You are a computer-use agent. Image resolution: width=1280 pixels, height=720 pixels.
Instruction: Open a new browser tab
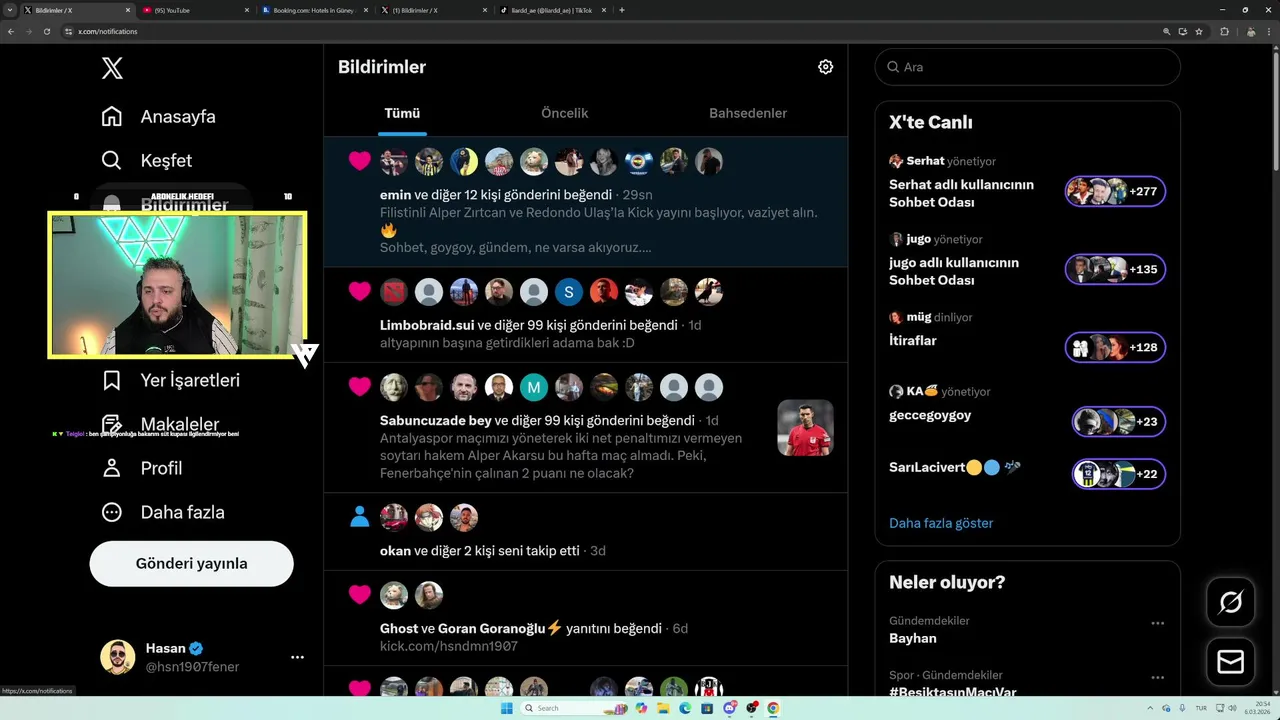(x=622, y=10)
